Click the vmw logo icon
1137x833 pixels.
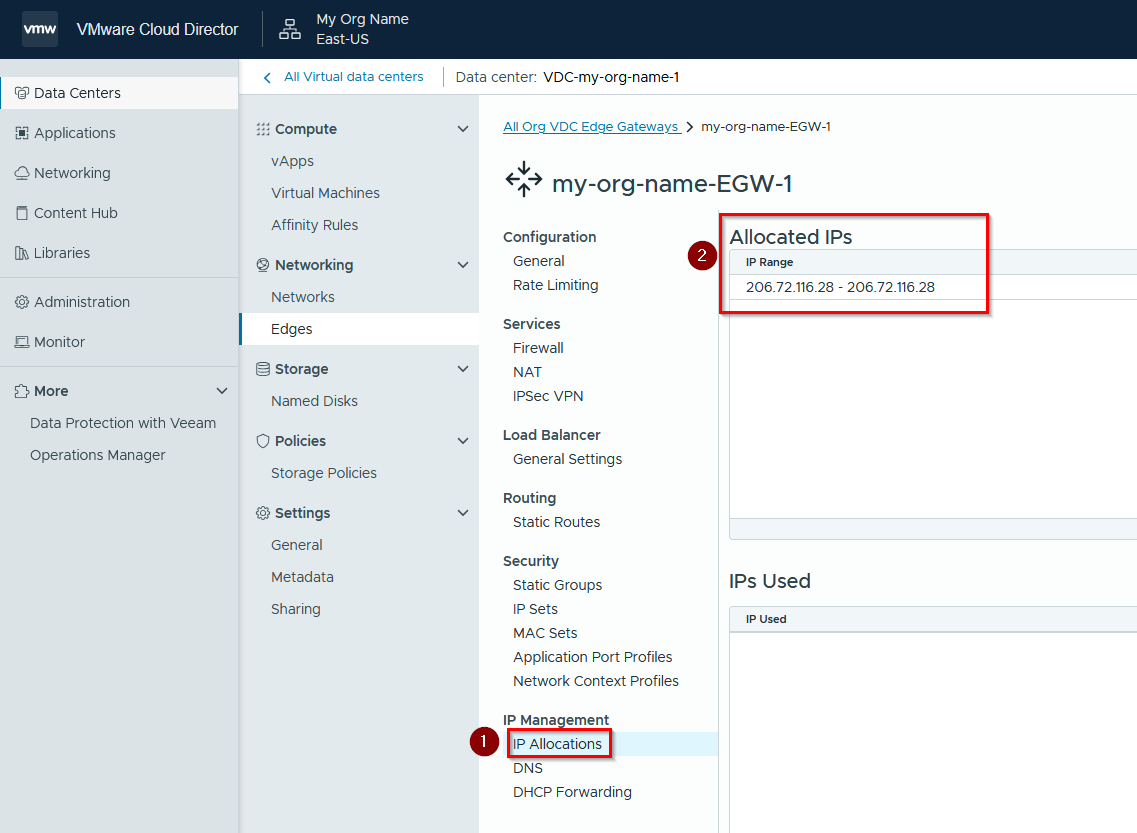click(40, 29)
